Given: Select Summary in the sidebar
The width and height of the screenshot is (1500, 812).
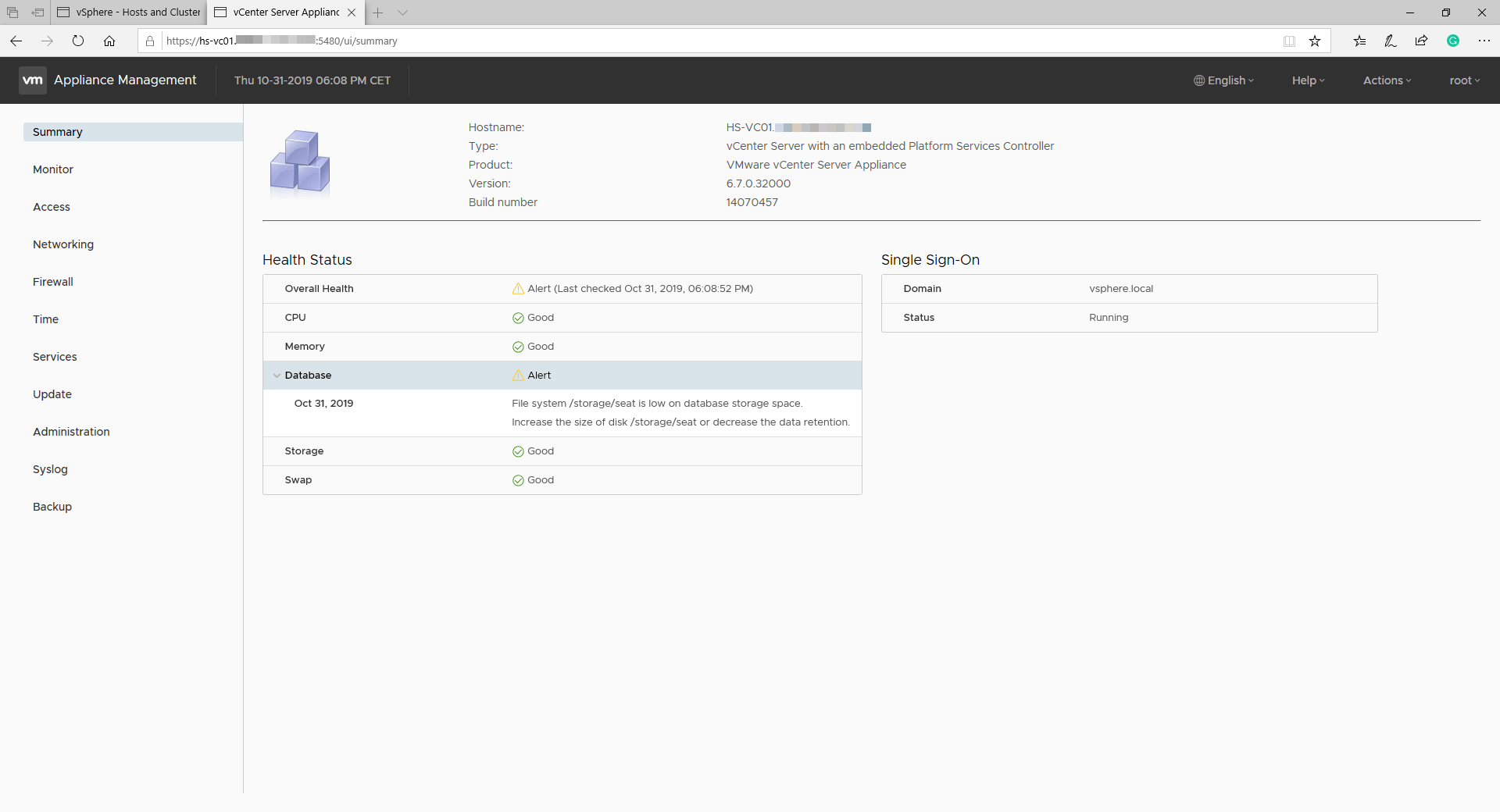Looking at the screenshot, I should click(133, 132).
